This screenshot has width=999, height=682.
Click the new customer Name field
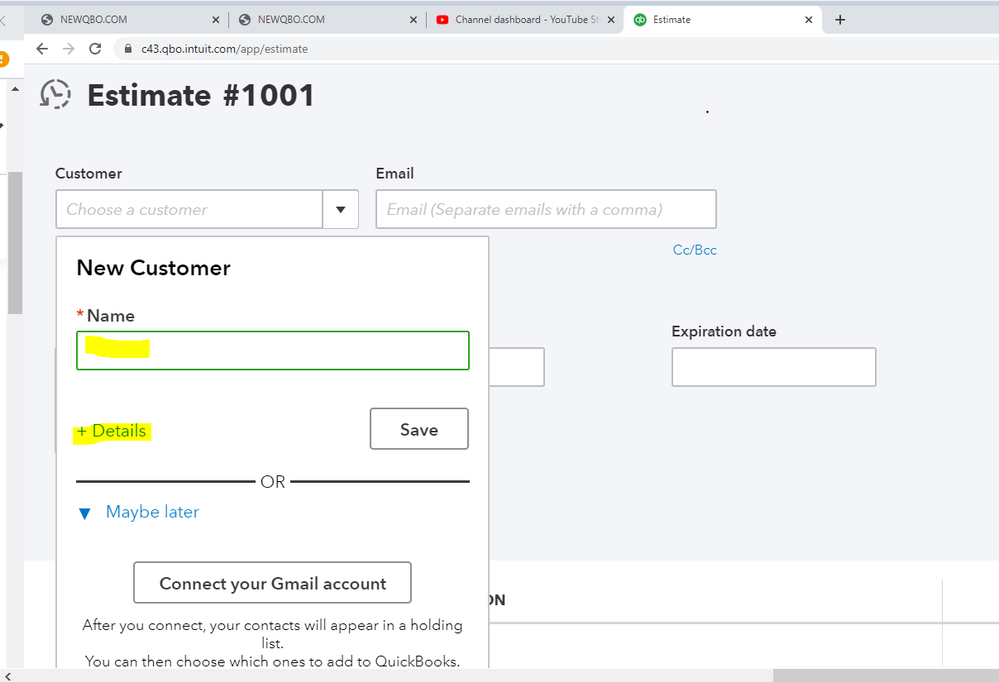pos(272,350)
